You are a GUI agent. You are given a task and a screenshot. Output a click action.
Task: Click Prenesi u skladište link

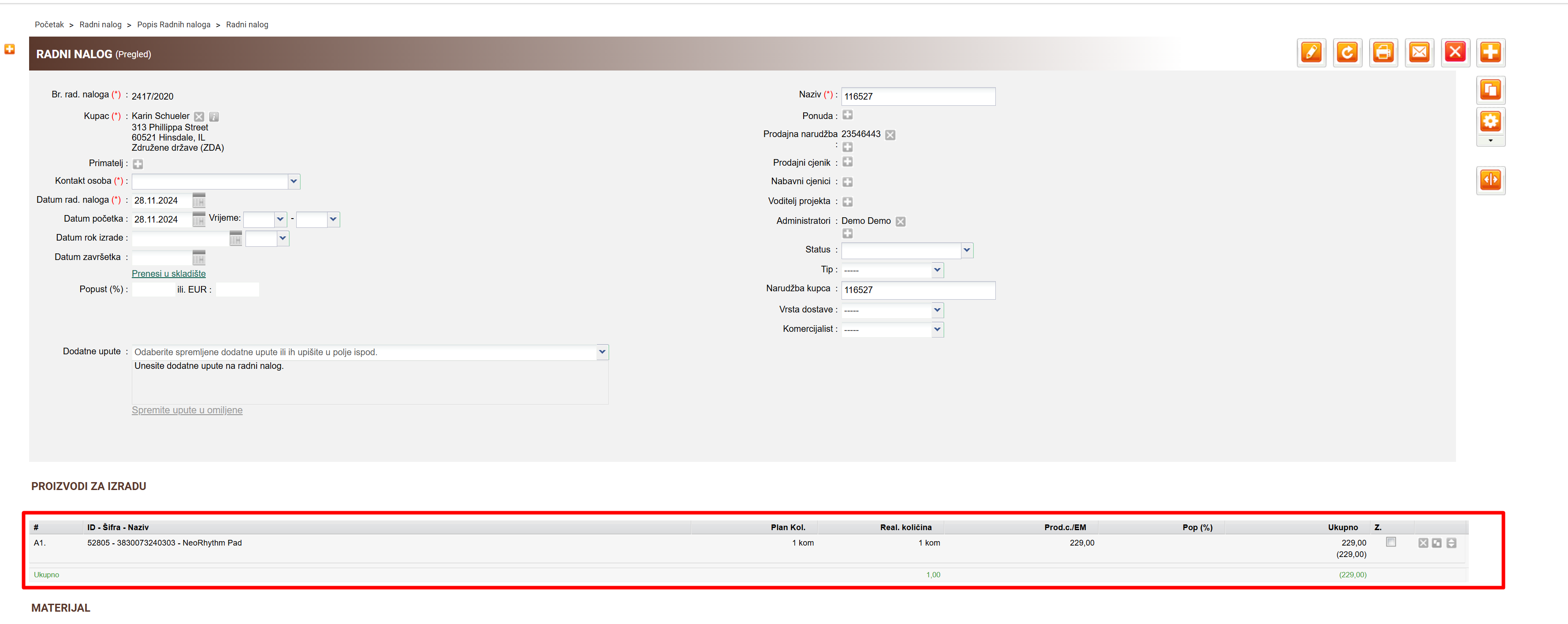click(168, 274)
